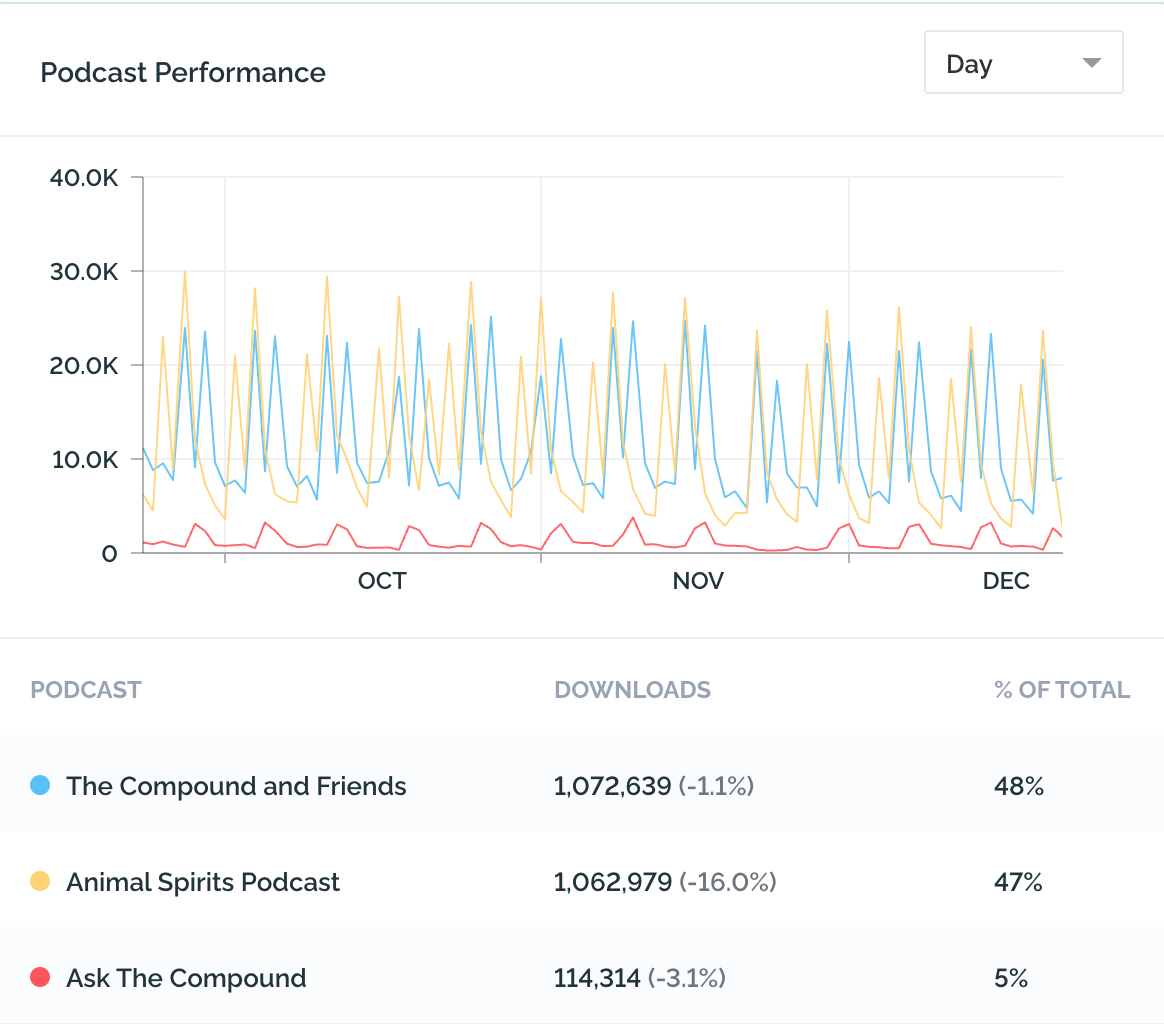The height and width of the screenshot is (1024, 1164).
Task: Sort by the PODCAST column header
Action: pyautogui.click(x=86, y=690)
